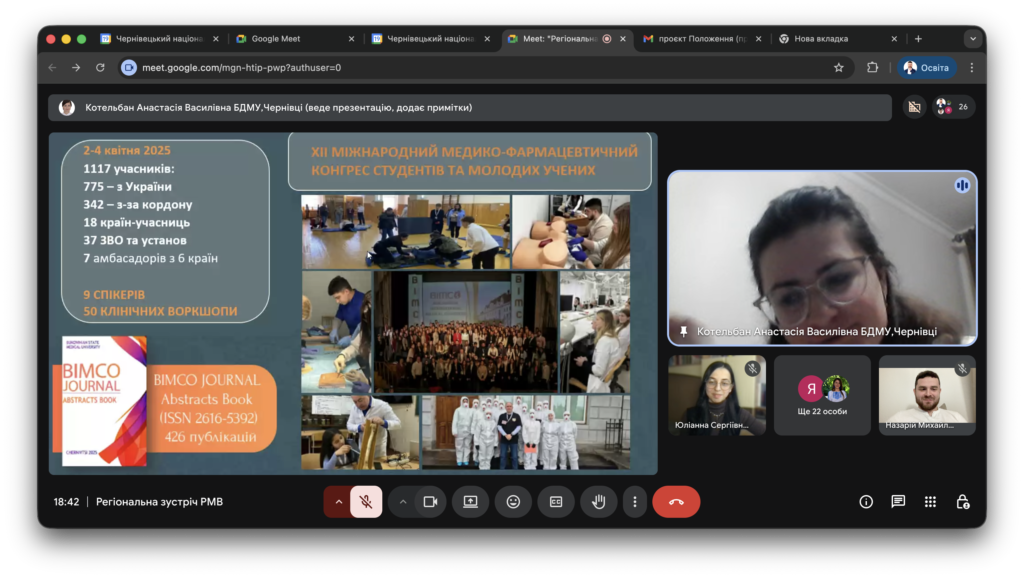Send an emoji reaction

point(513,502)
